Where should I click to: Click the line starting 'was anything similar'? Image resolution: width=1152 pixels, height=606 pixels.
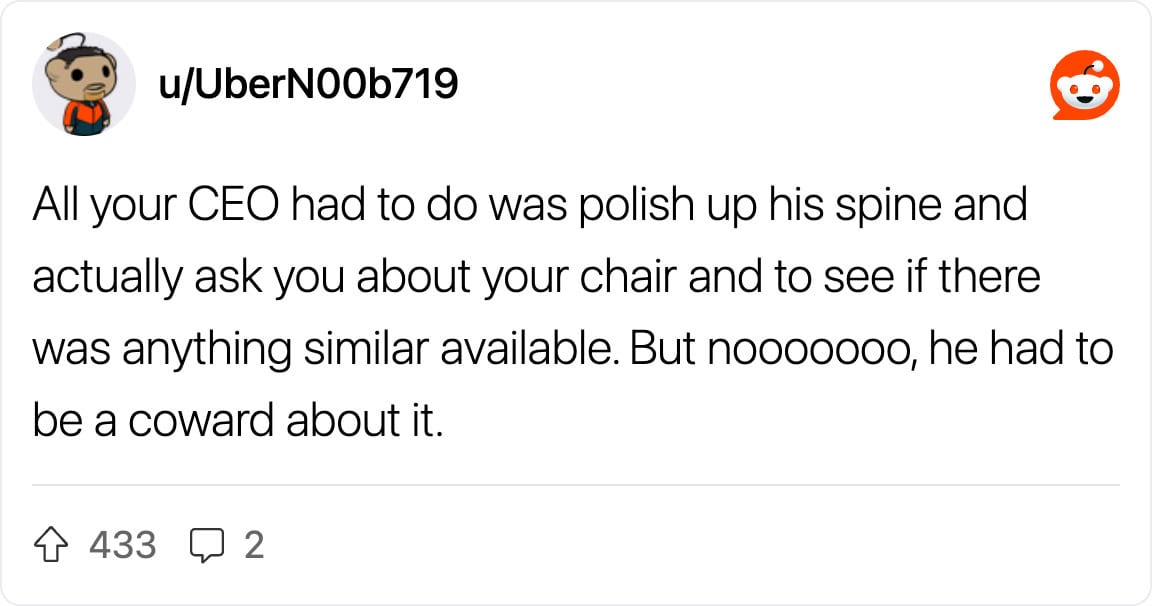tap(573, 349)
